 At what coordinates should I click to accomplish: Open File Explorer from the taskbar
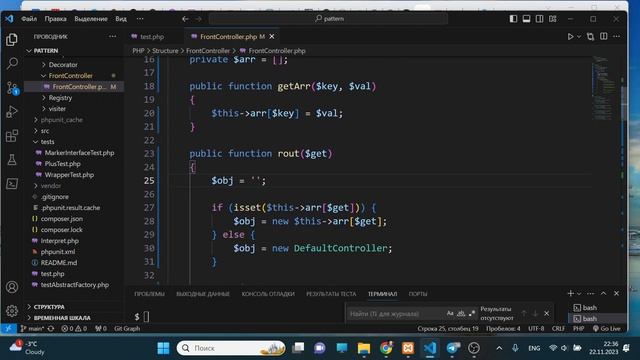(364, 348)
